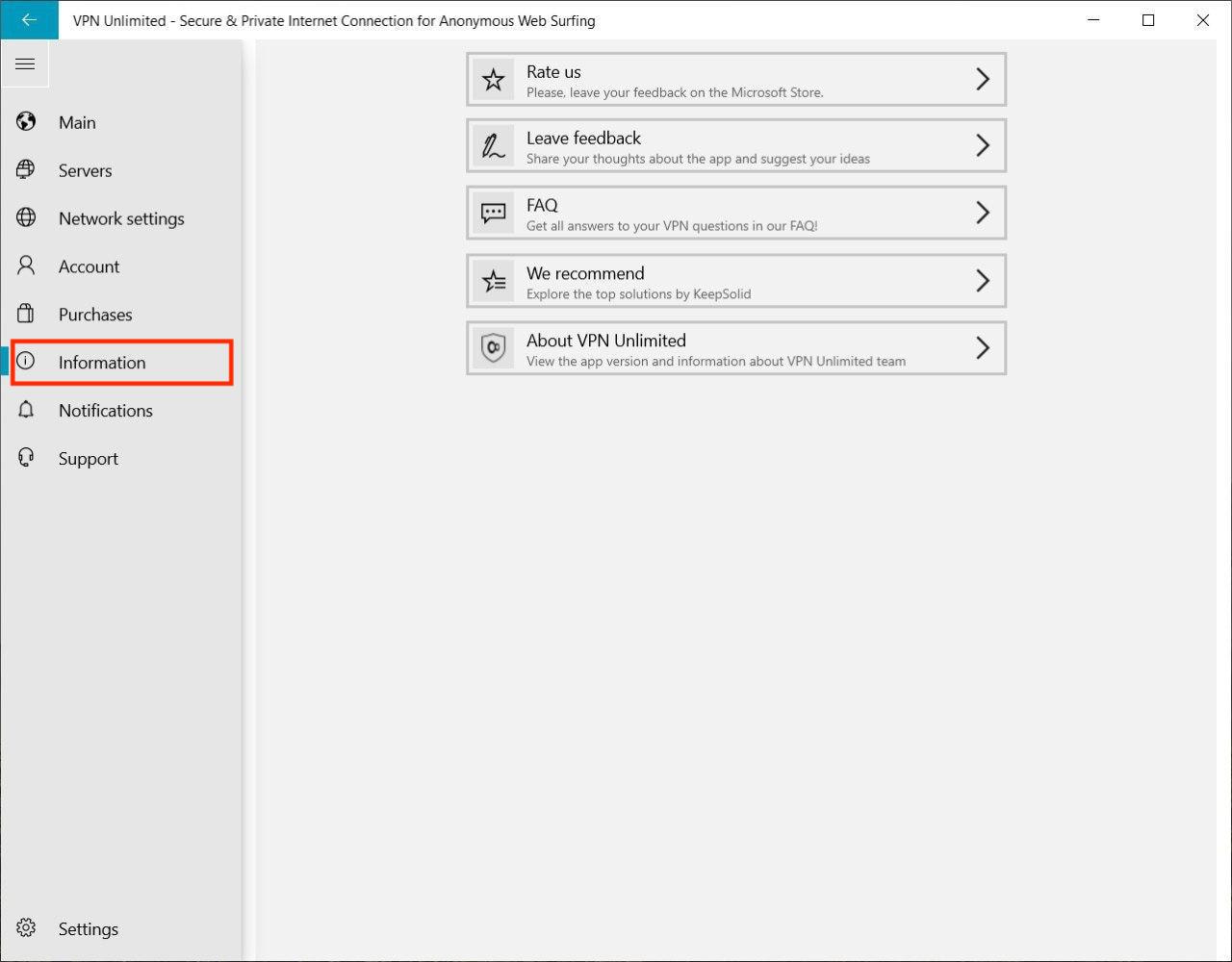
Task: Maximize the VPN Unlimited window
Action: click(x=1148, y=19)
